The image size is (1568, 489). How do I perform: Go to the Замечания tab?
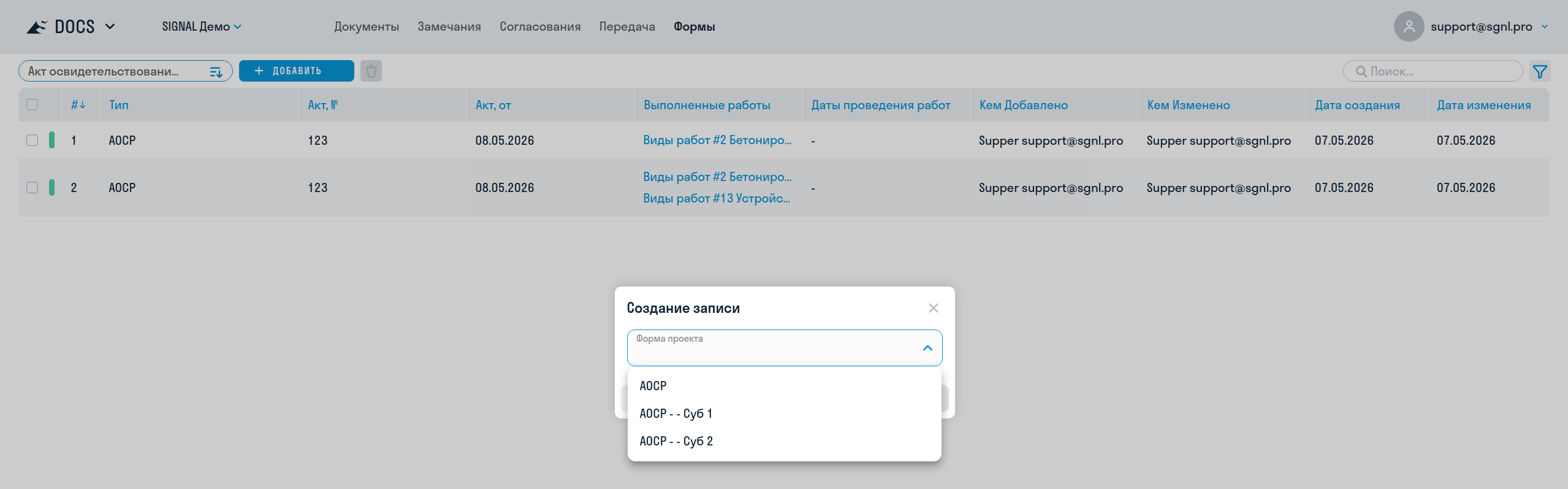pos(449,26)
